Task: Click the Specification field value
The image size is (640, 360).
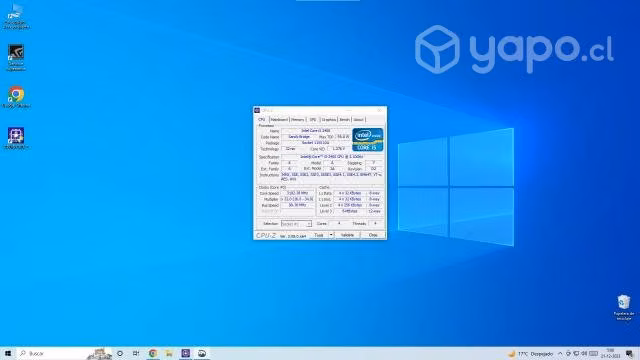Action: (x=332, y=157)
